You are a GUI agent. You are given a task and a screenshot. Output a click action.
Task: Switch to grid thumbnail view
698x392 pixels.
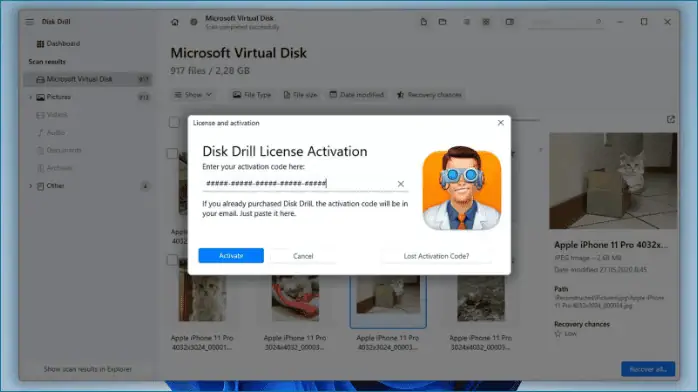(x=486, y=22)
